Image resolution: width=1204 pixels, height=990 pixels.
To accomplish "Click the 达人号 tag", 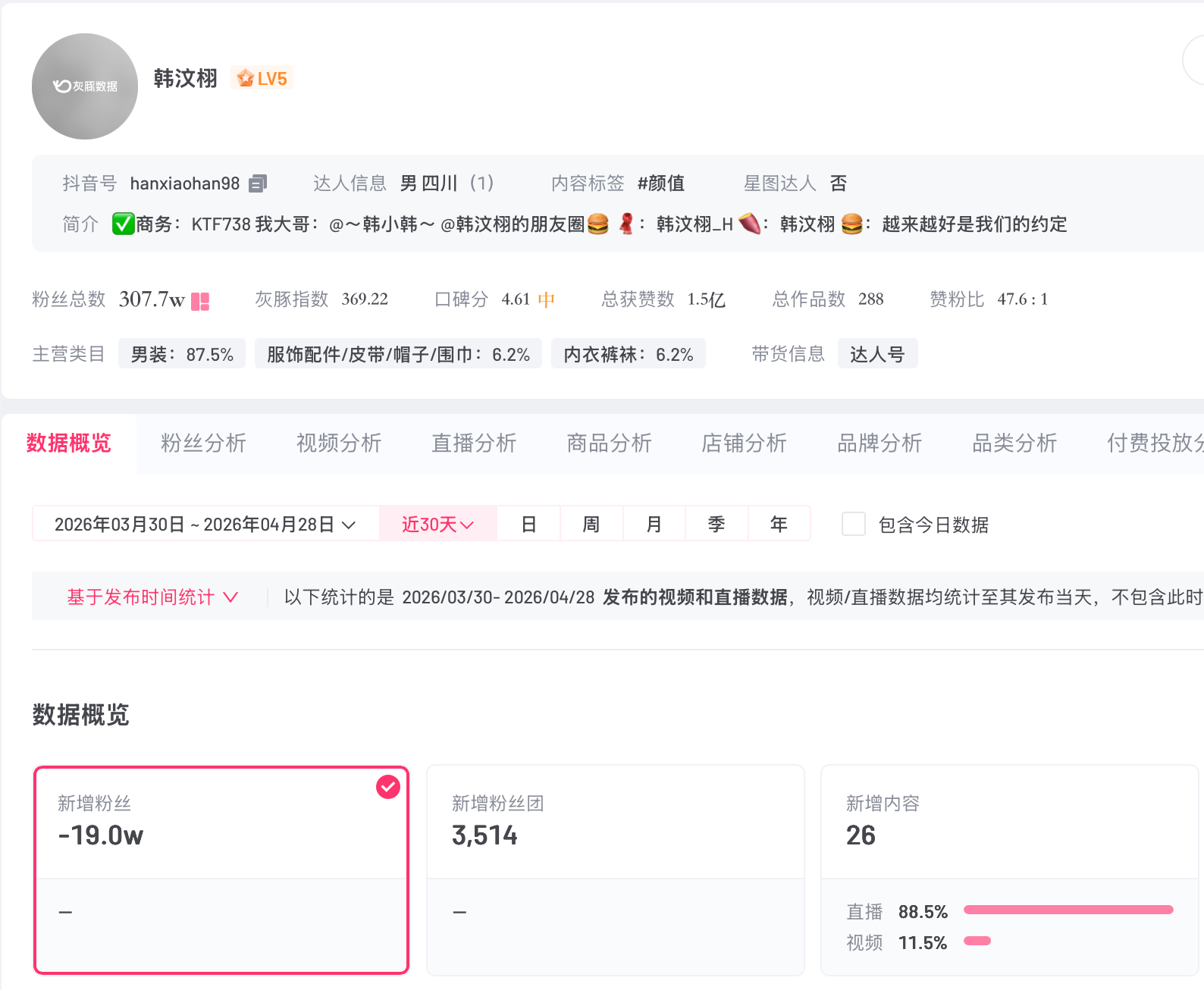I will point(878,354).
